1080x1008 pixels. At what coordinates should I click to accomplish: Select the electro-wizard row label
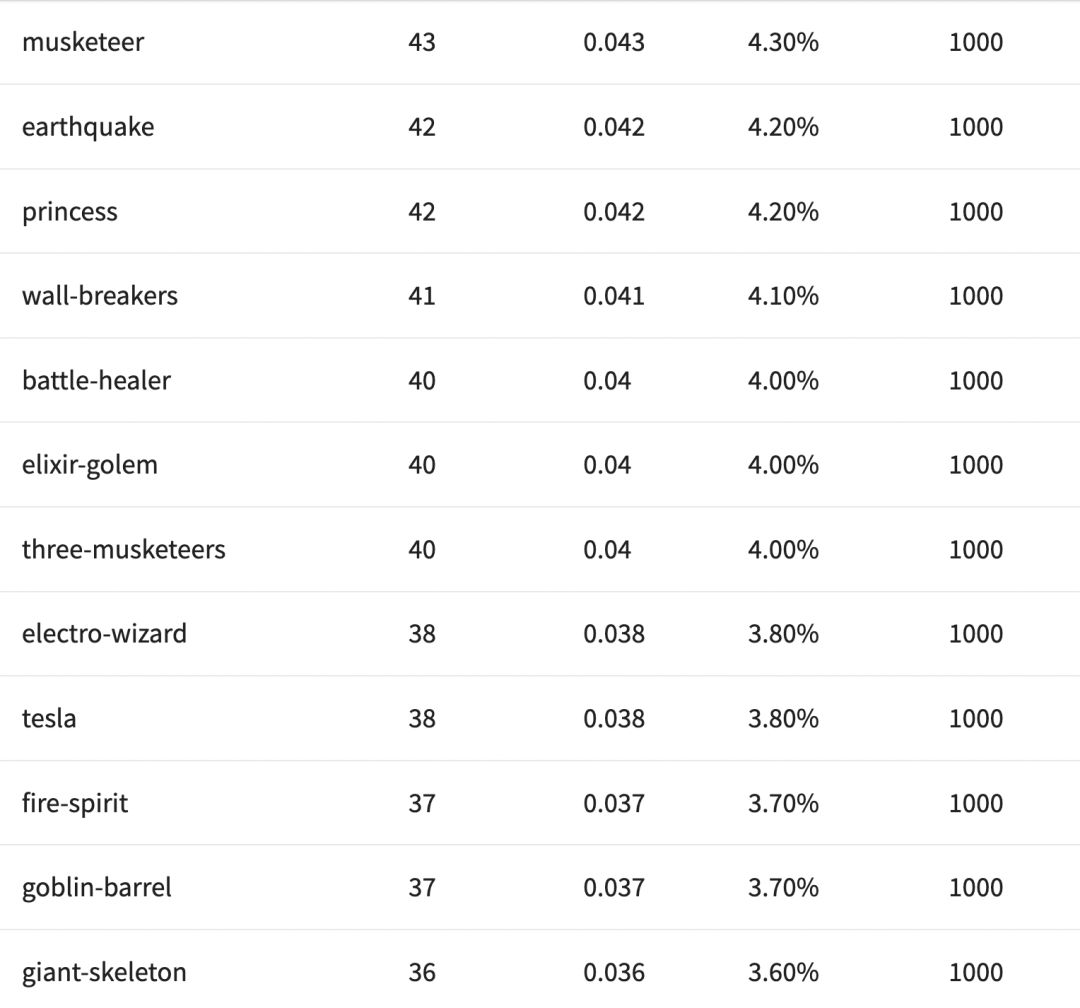click(104, 634)
